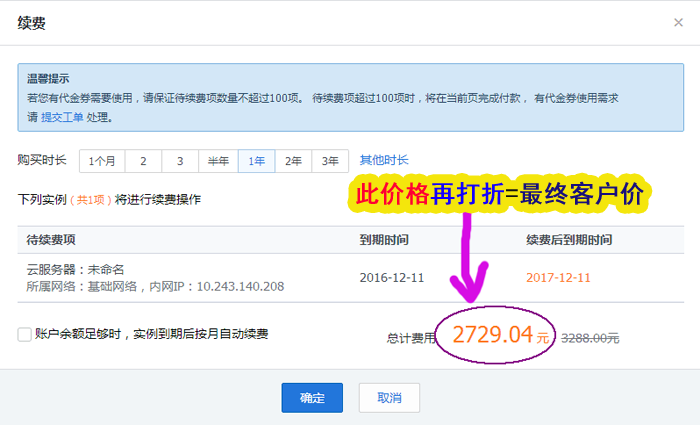The height and width of the screenshot is (425, 700).
Task: Enable the 按月自动续费 auto-renew checkbox
Action: (25, 335)
